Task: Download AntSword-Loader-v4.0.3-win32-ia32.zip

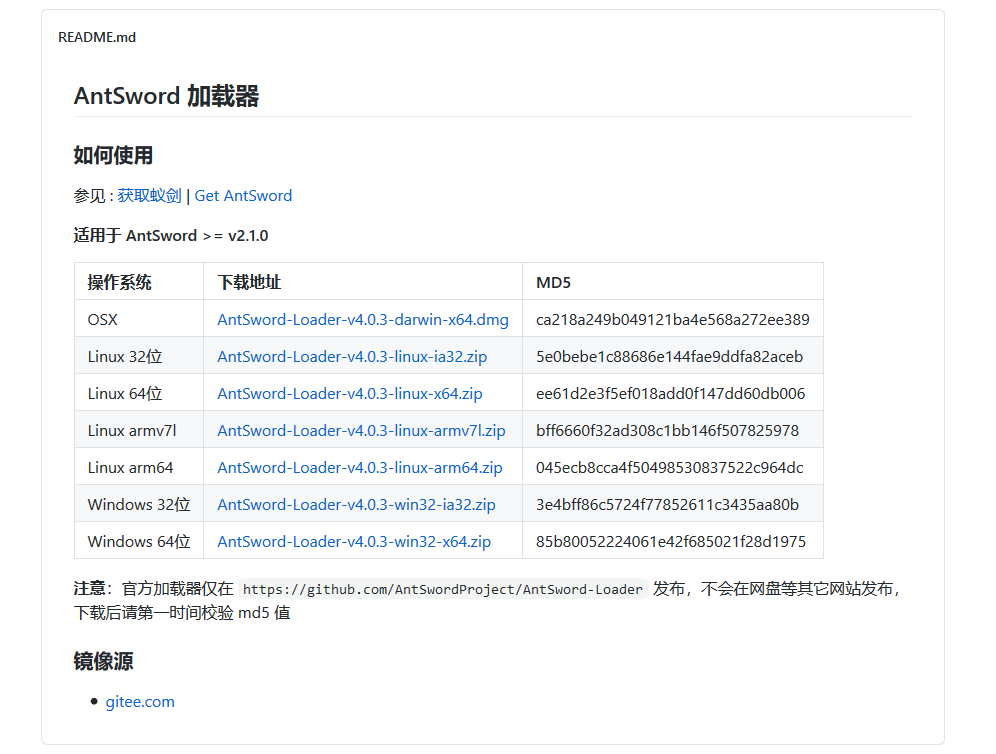Action: coord(356,504)
